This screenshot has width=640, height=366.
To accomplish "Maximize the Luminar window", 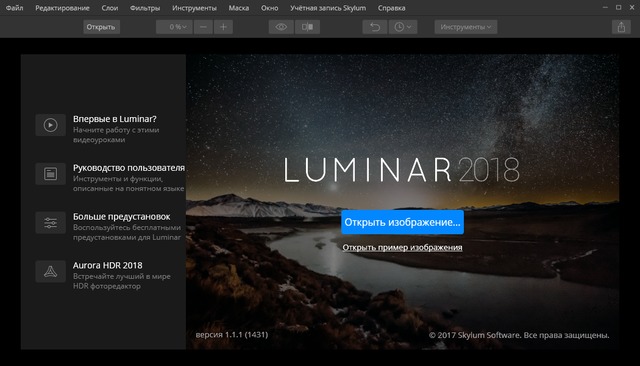I will [619, 7].
